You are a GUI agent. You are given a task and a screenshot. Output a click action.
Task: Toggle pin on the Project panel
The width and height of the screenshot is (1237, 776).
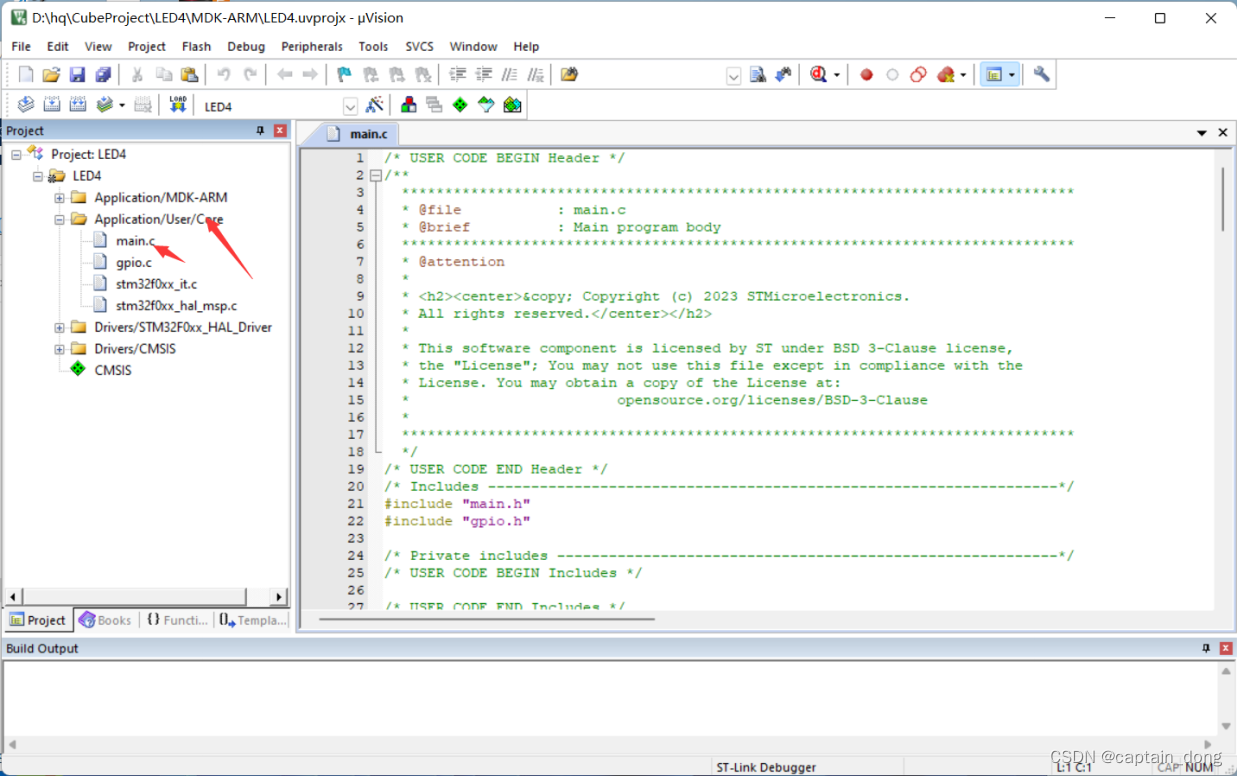tap(261, 131)
